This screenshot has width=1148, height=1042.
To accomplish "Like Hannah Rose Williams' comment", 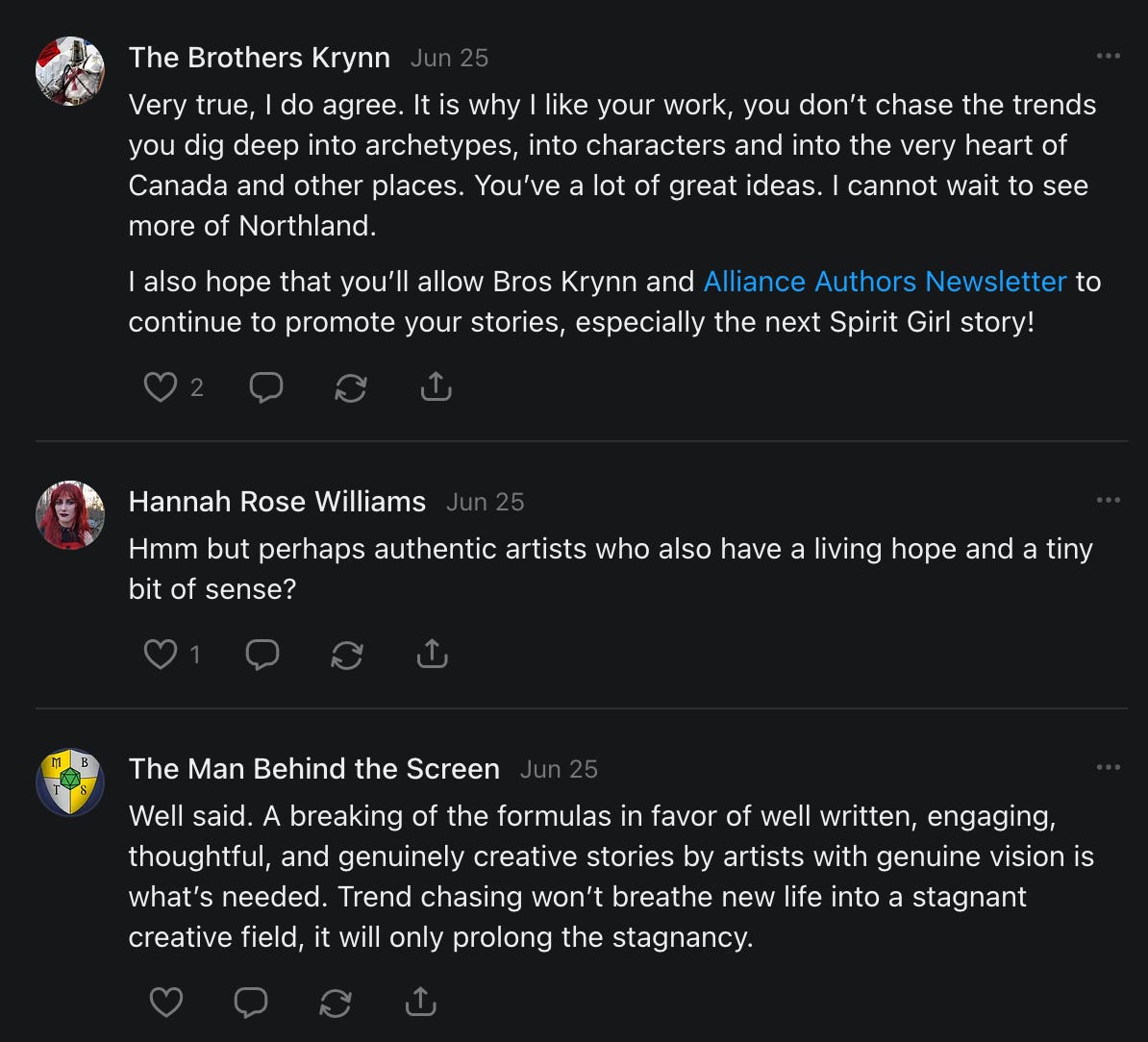I will point(160,655).
